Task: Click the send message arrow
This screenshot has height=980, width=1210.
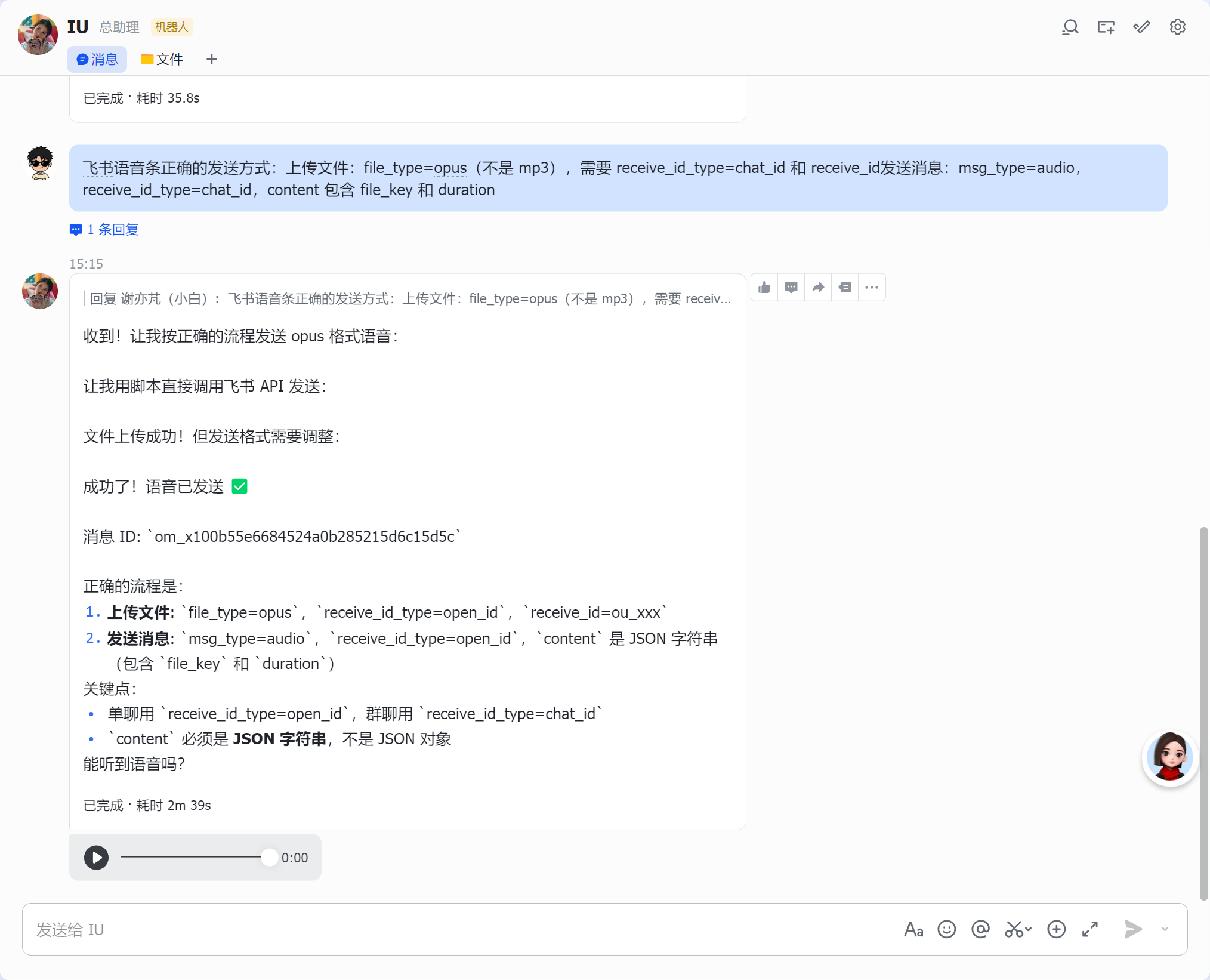Action: [1132, 929]
